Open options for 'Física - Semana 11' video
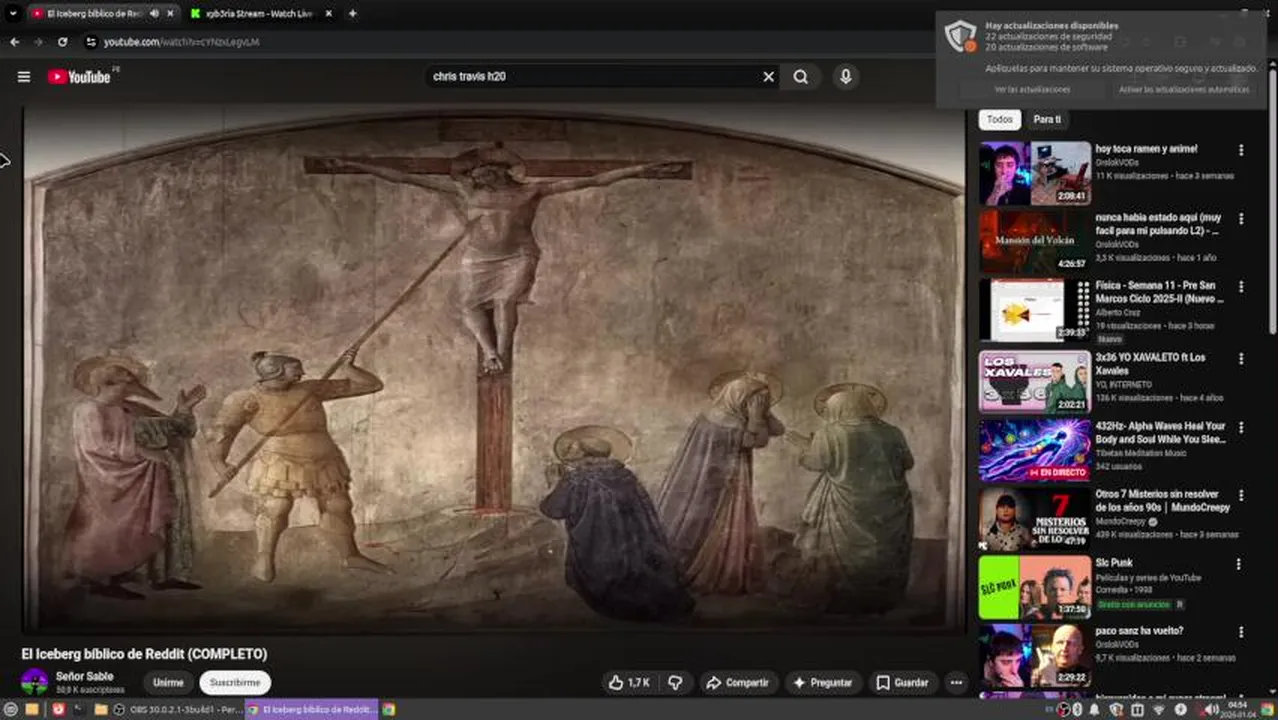 pyautogui.click(x=1241, y=287)
